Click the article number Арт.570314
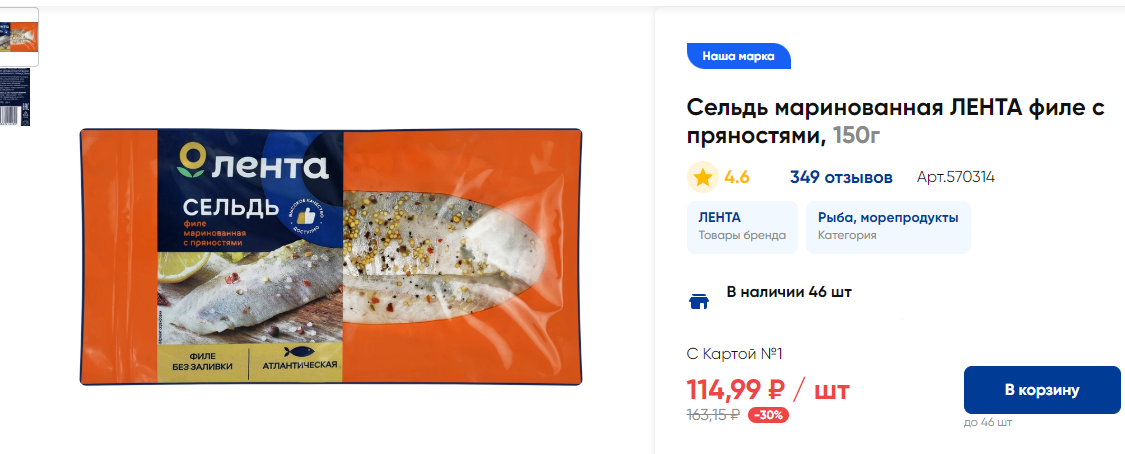This screenshot has height=454, width=1125. click(956, 177)
